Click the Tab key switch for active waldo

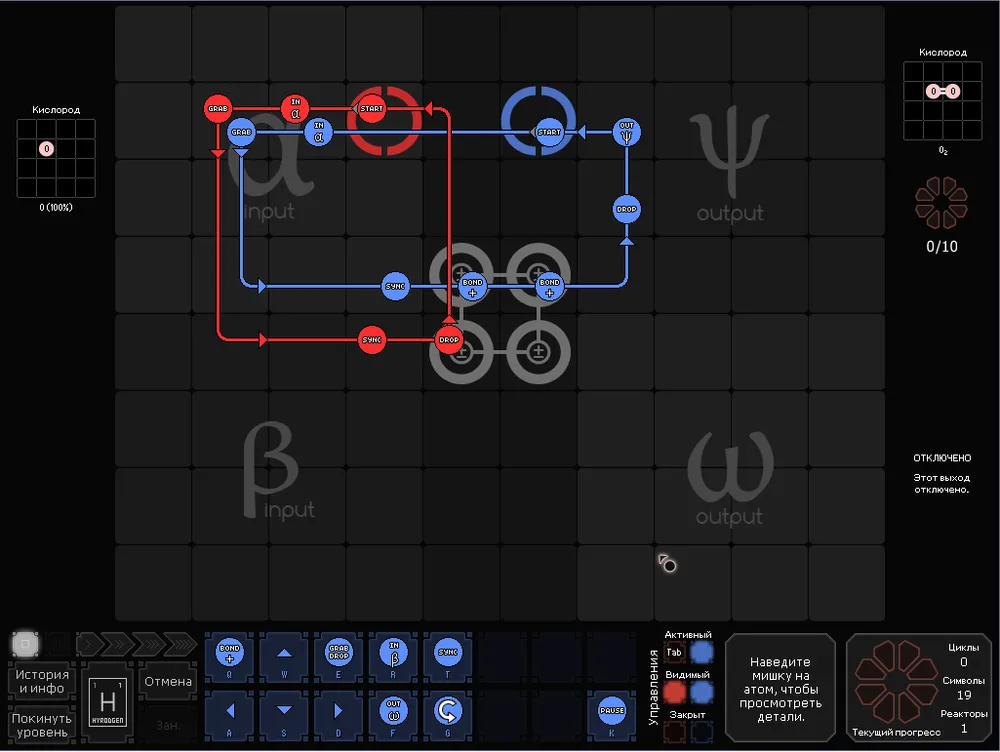click(x=674, y=652)
